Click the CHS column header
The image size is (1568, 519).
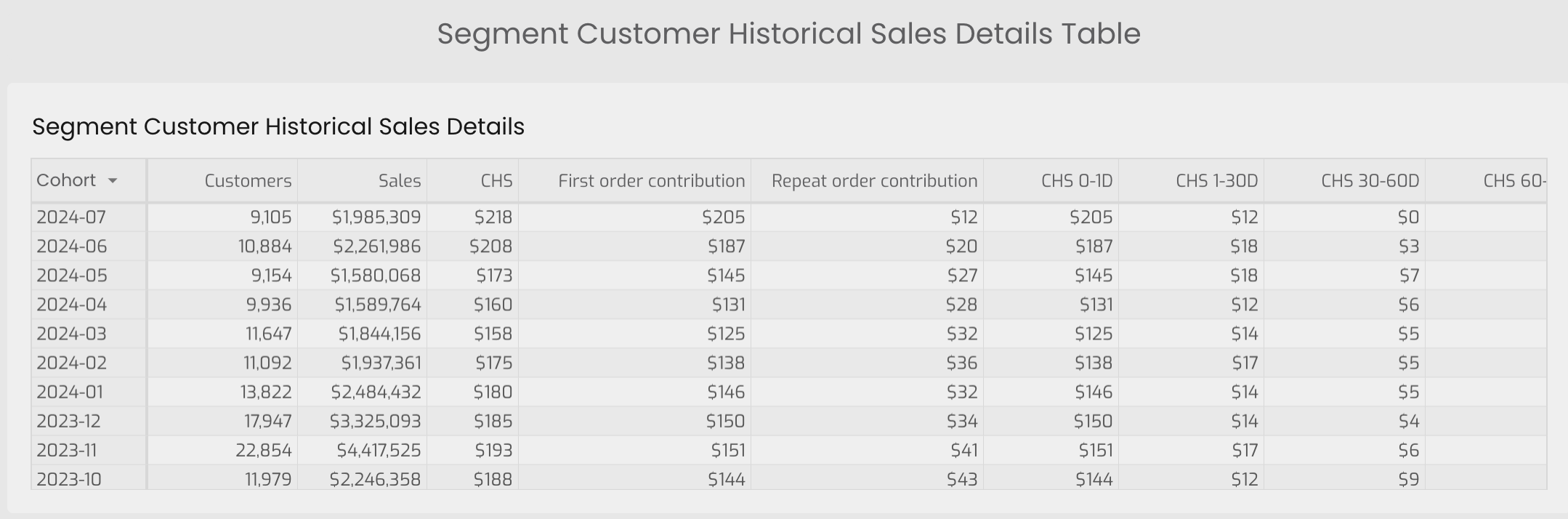(496, 181)
